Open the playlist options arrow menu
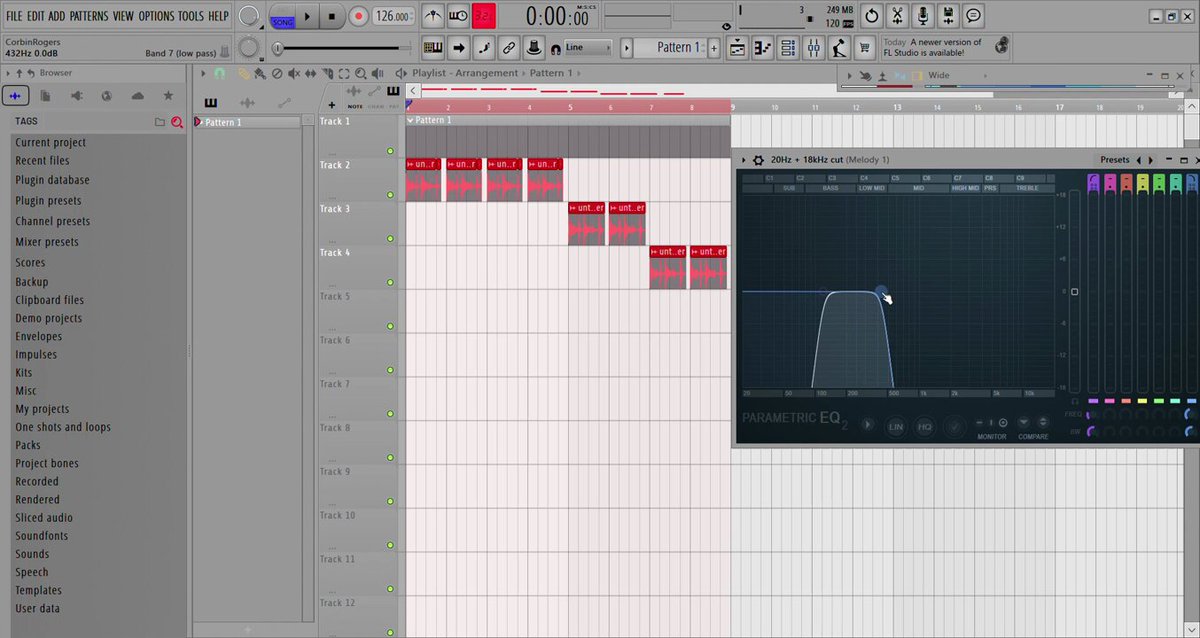 coord(204,73)
